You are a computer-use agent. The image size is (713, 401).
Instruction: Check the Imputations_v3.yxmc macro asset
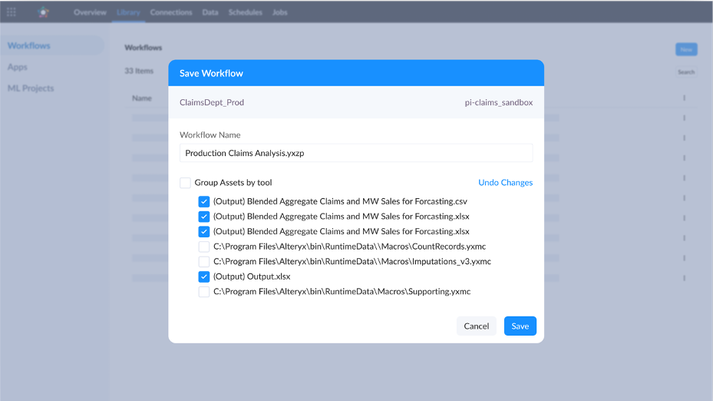pos(204,261)
